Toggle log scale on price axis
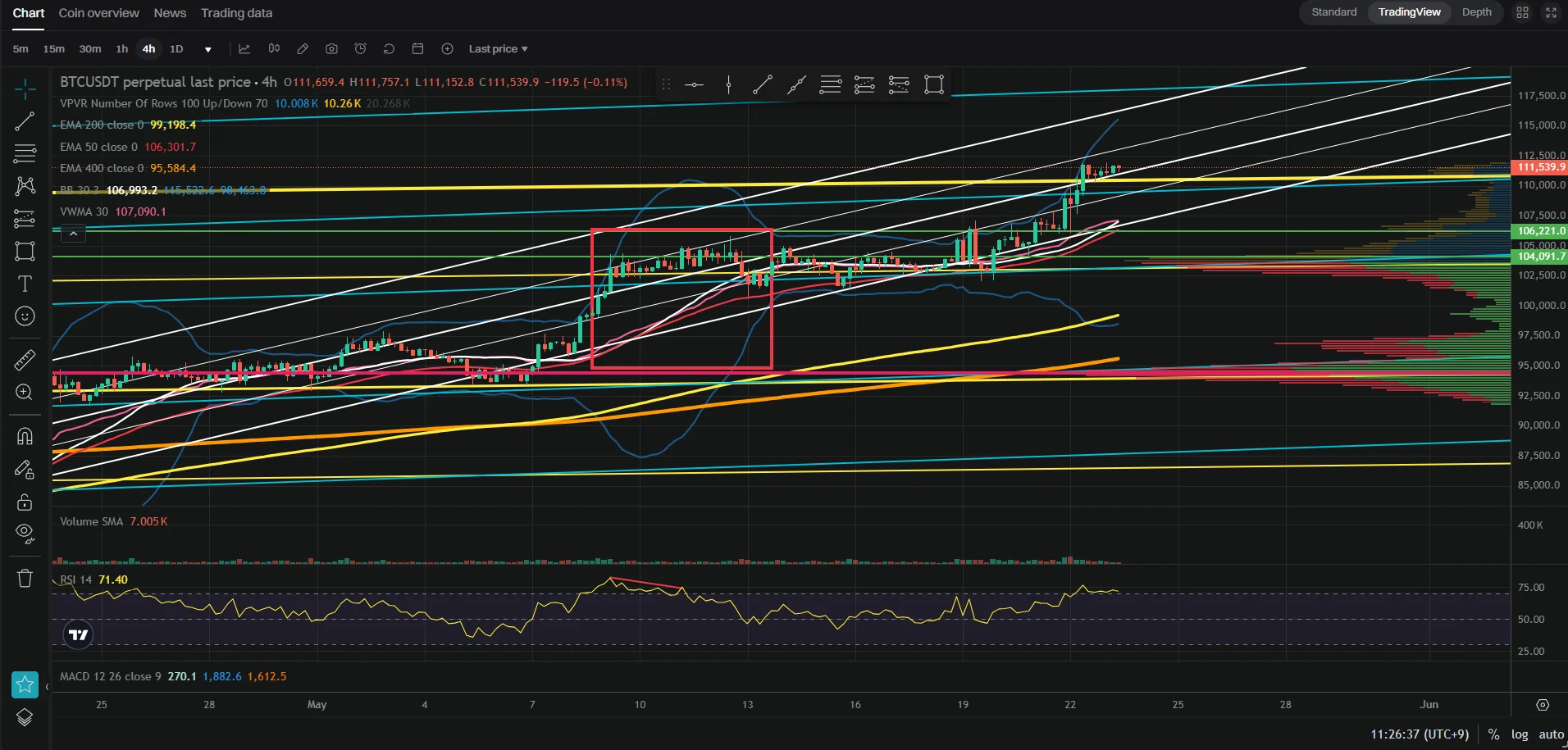 pyautogui.click(x=1520, y=734)
